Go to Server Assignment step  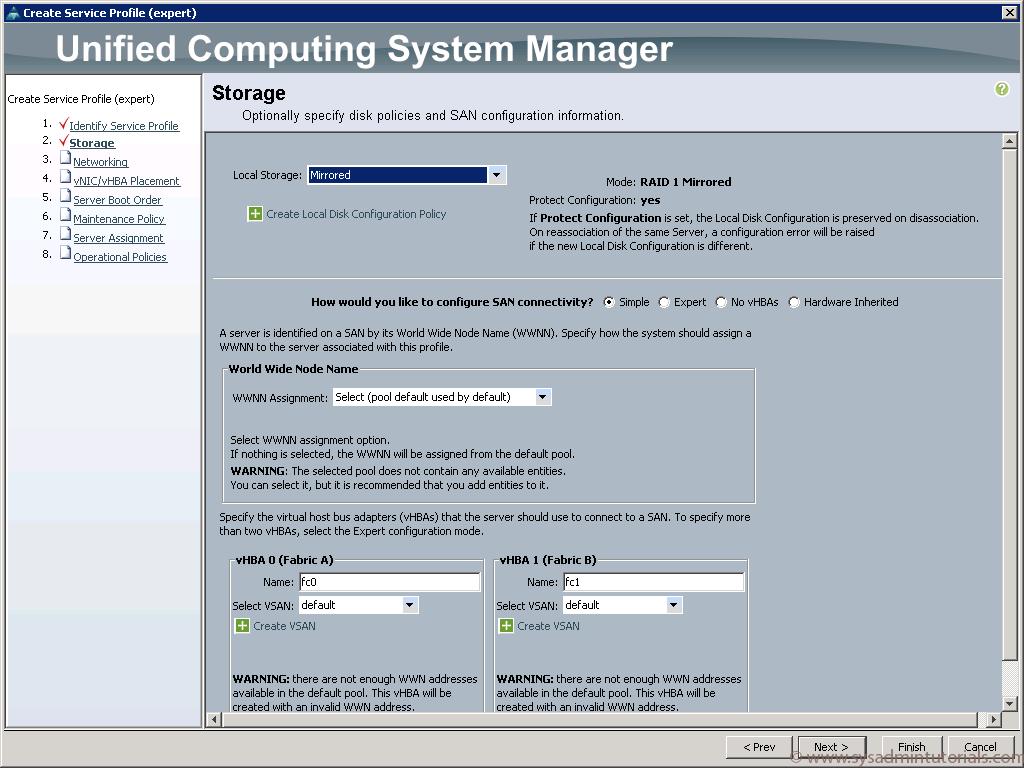[119, 238]
